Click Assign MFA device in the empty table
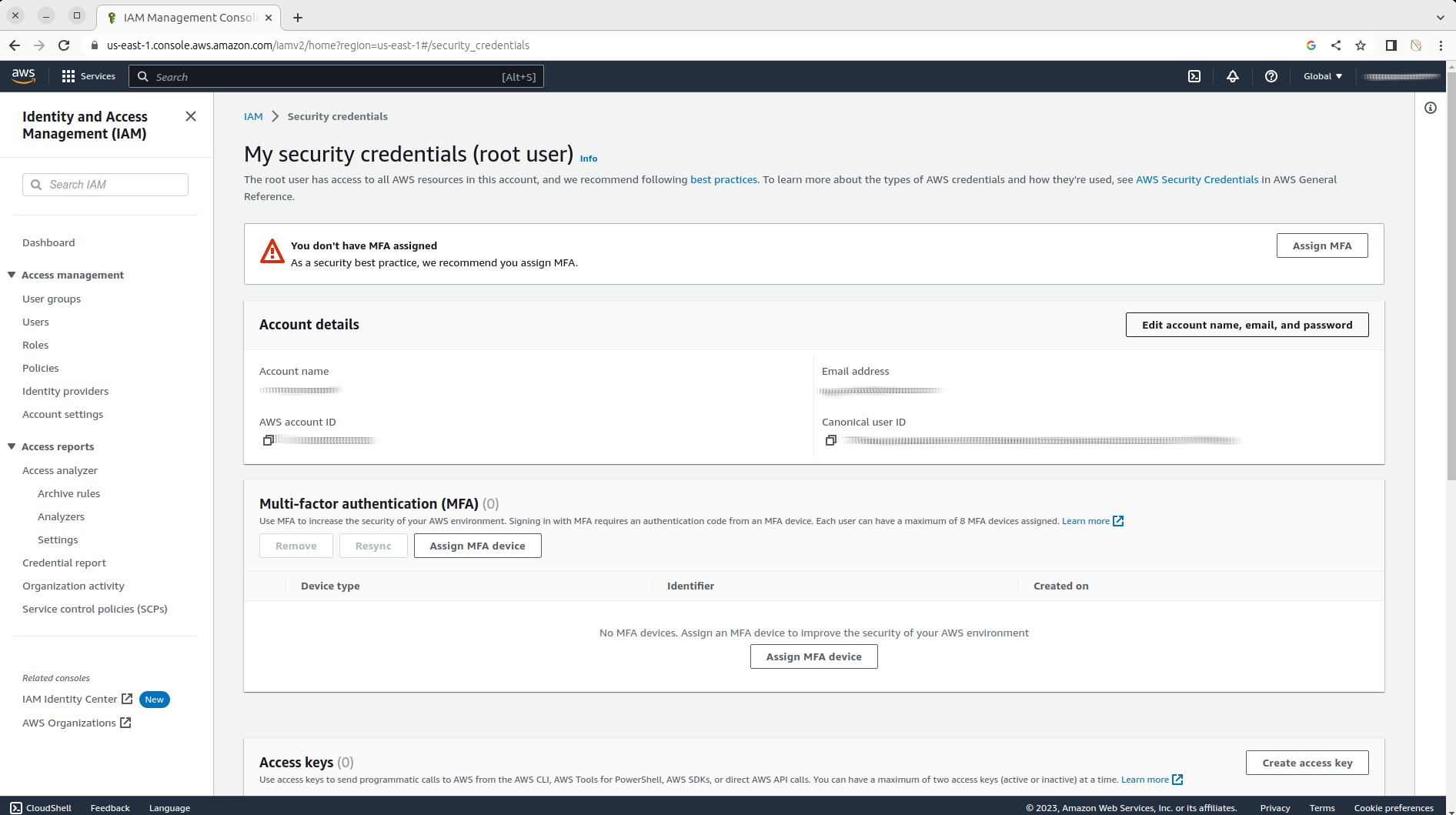Image resolution: width=1456 pixels, height=815 pixels. pyautogui.click(x=813, y=656)
